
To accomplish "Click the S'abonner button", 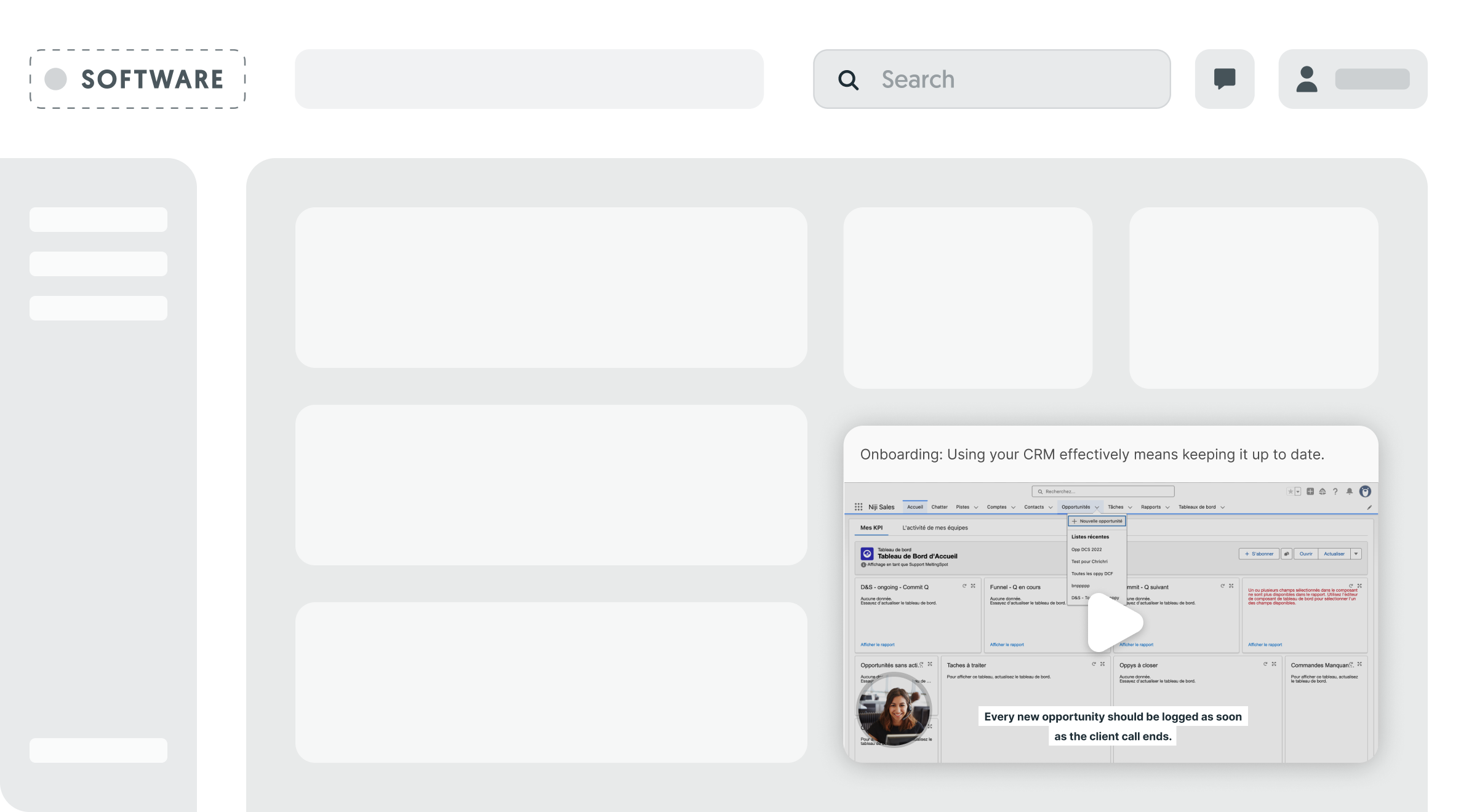I will click(1259, 554).
